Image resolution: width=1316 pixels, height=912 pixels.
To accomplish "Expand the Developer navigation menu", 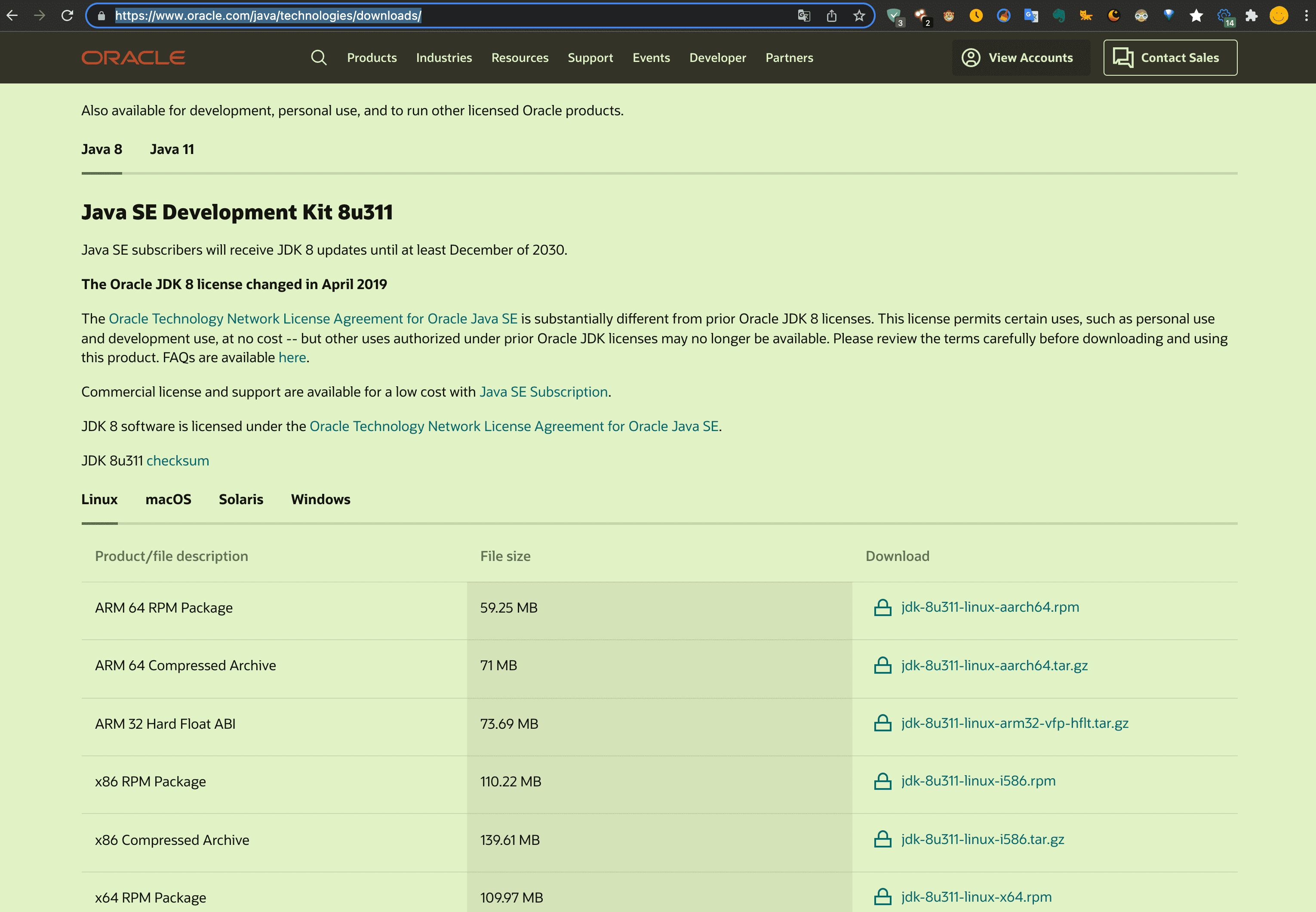I will (x=717, y=58).
